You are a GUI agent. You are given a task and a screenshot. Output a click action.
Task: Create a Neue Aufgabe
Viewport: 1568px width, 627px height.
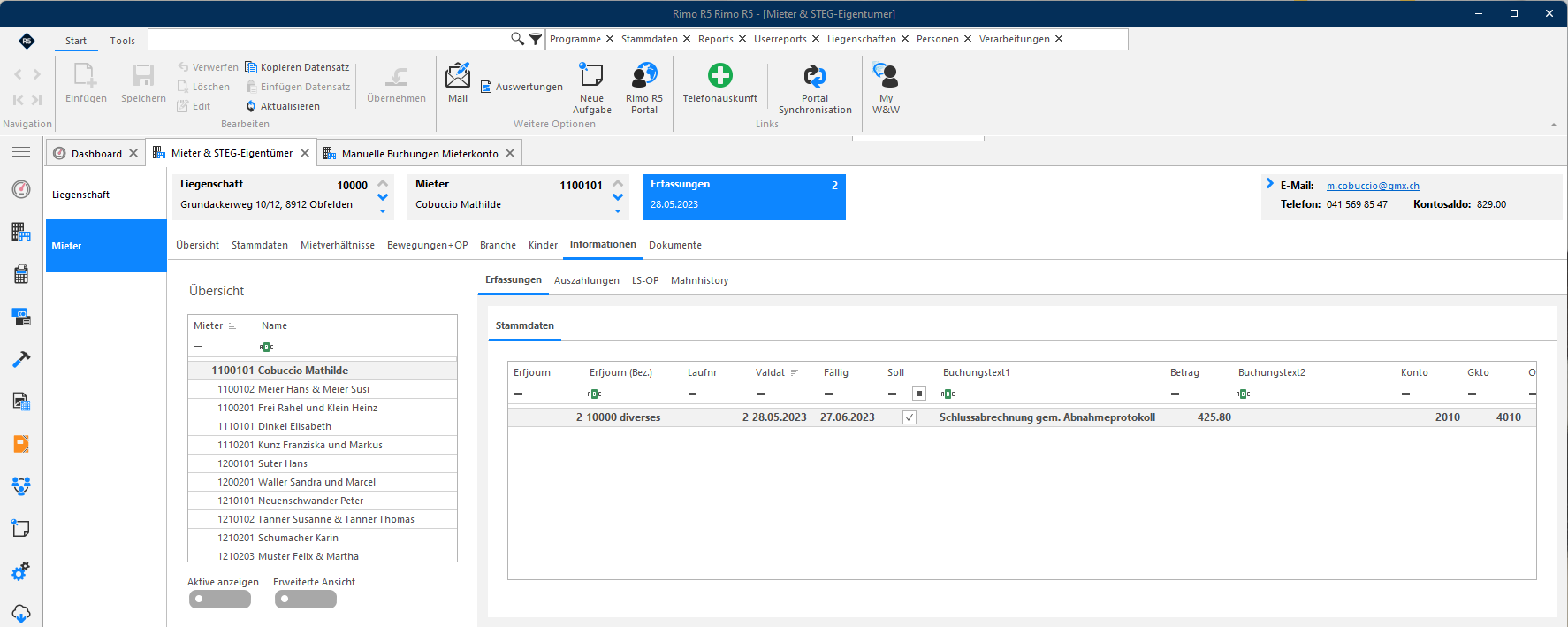(x=591, y=88)
